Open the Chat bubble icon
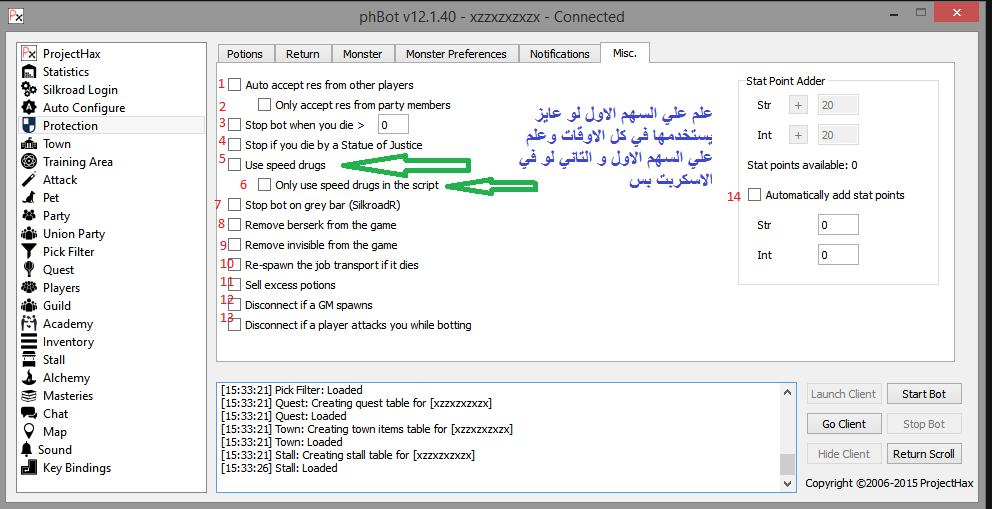The image size is (992, 509). pos(29,414)
